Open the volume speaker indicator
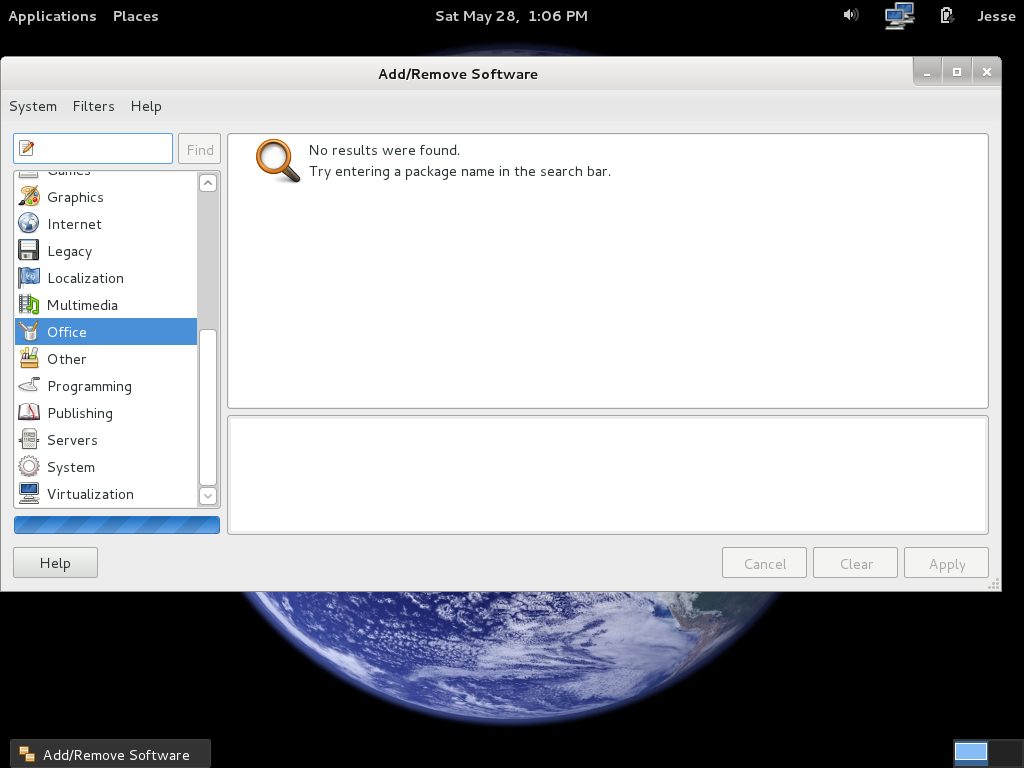The height and width of the screenshot is (768, 1024). [850, 15]
